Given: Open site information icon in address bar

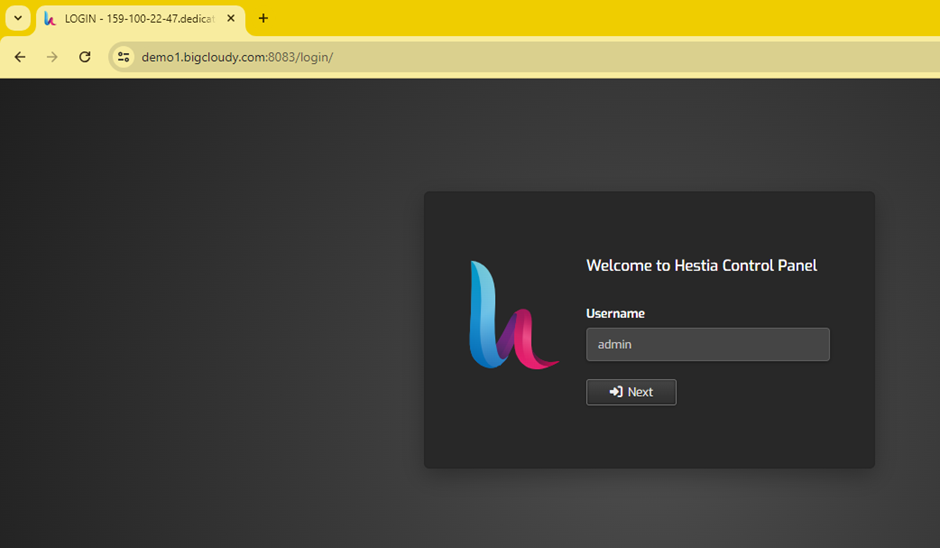Looking at the screenshot, I should [x=123, y=57].
